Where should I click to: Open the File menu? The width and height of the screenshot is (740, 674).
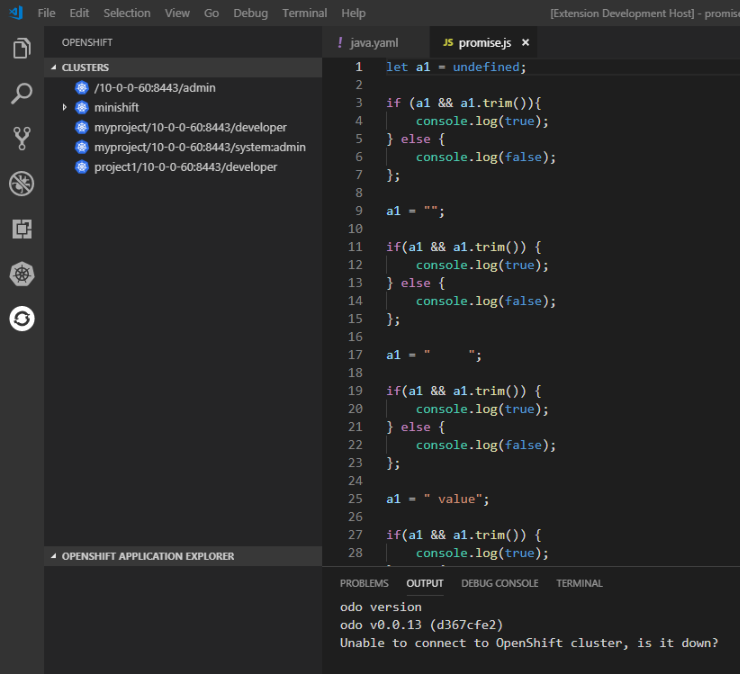pos(46,13)
